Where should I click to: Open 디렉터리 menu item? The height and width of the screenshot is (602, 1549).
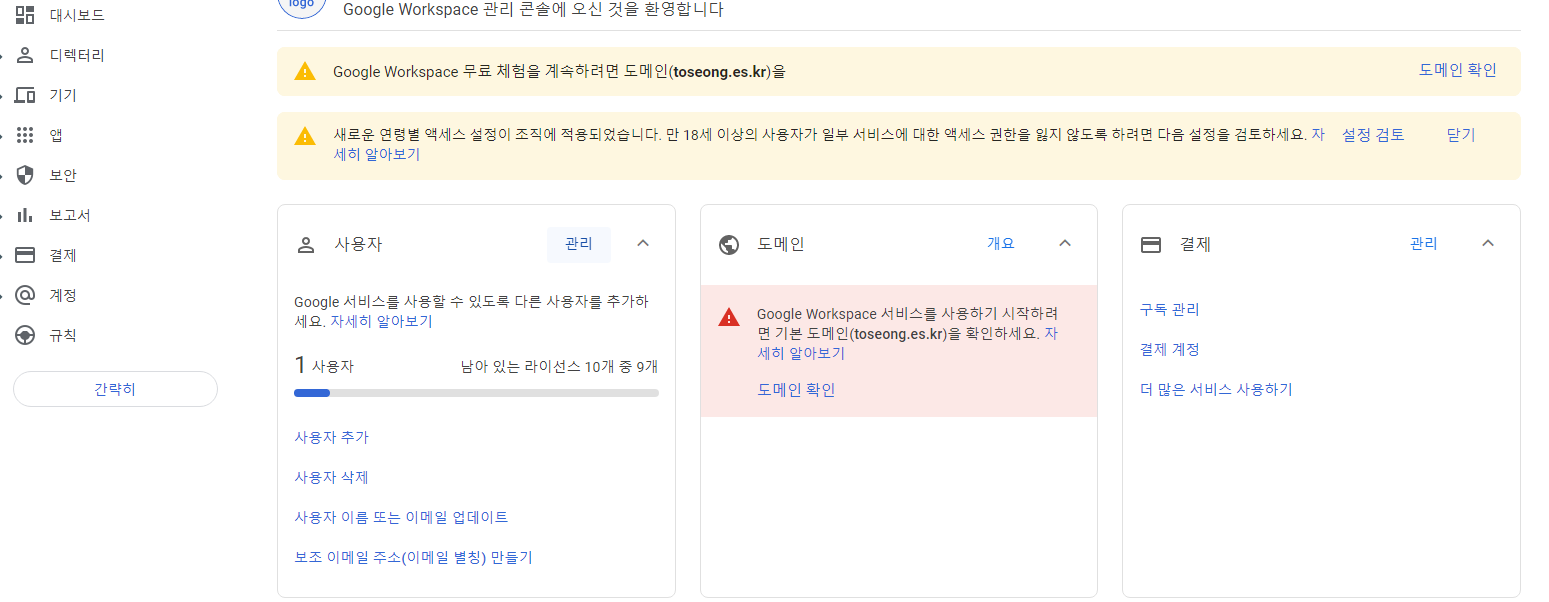click(x=77, y=55)
